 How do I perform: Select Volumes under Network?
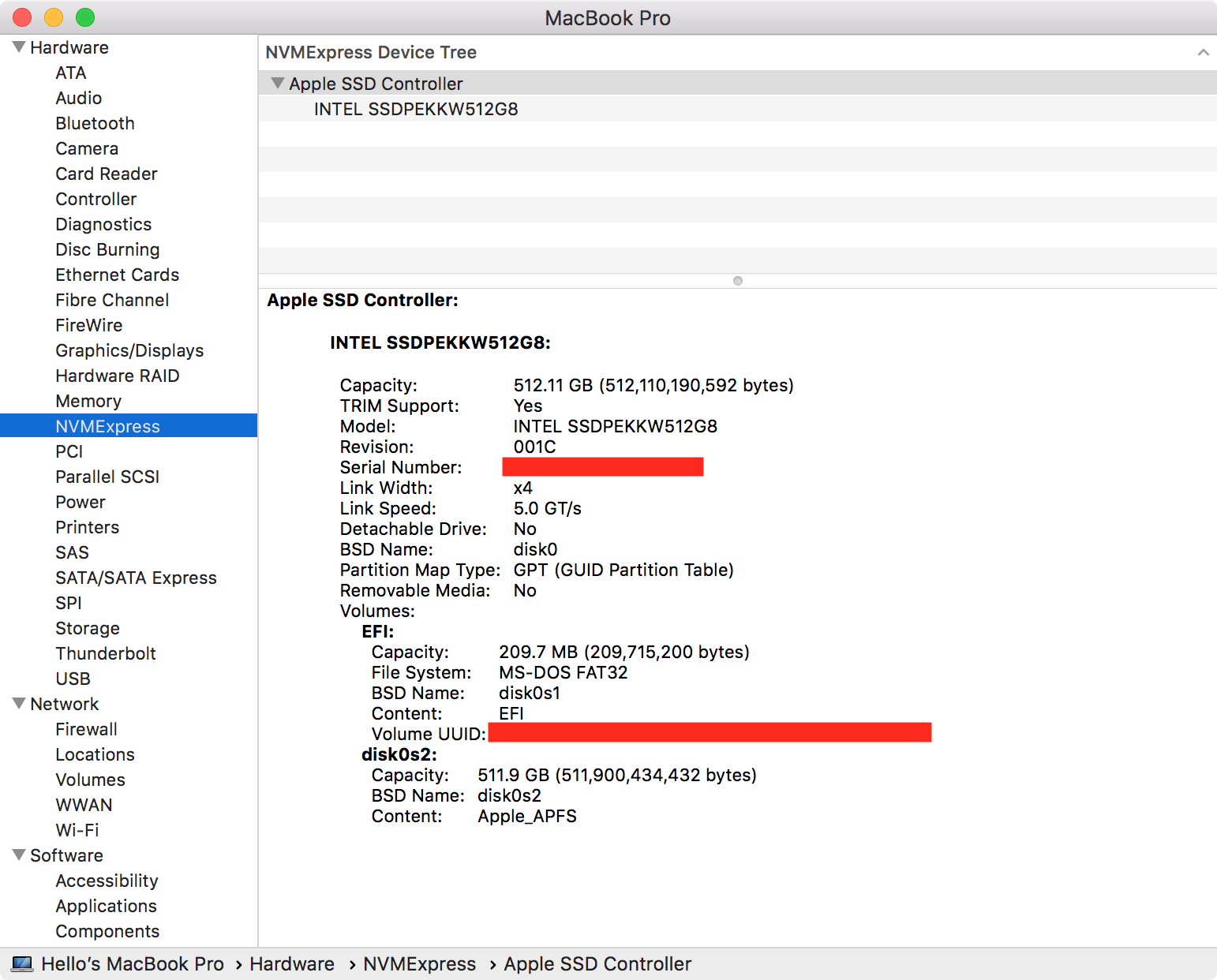[90, 780]
